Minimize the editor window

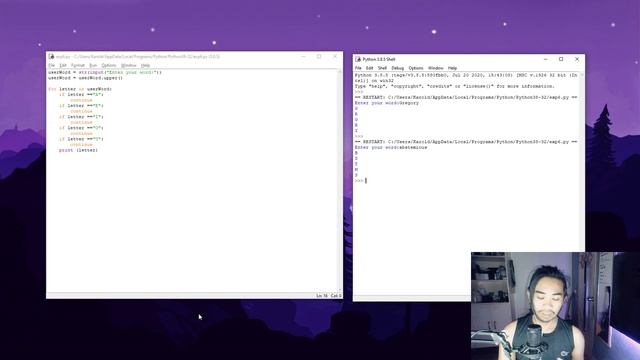pyautogui.click(x=303, y=56)
